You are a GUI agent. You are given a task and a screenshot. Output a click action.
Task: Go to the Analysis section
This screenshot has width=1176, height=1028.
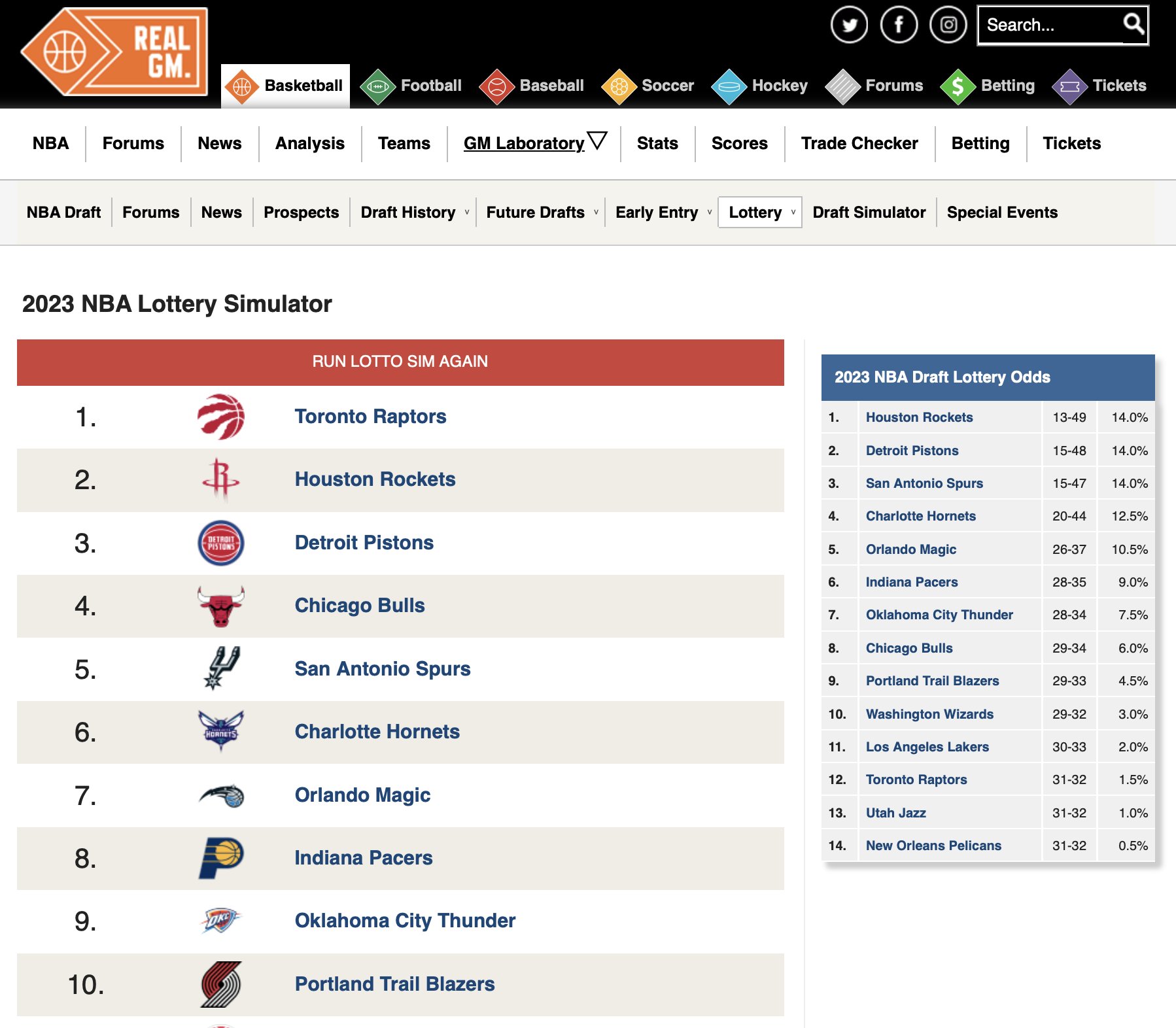(310, 143)
